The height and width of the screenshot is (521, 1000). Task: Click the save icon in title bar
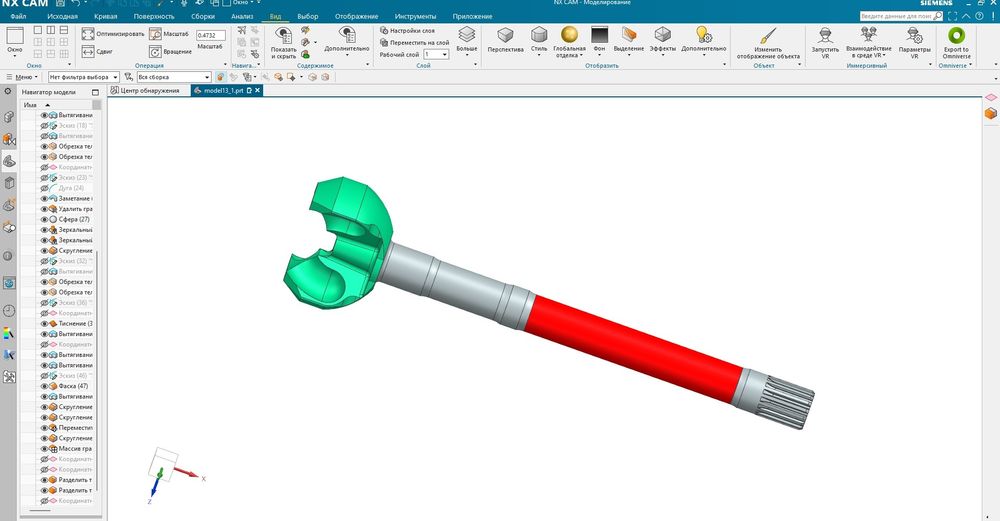click(60, 3)
